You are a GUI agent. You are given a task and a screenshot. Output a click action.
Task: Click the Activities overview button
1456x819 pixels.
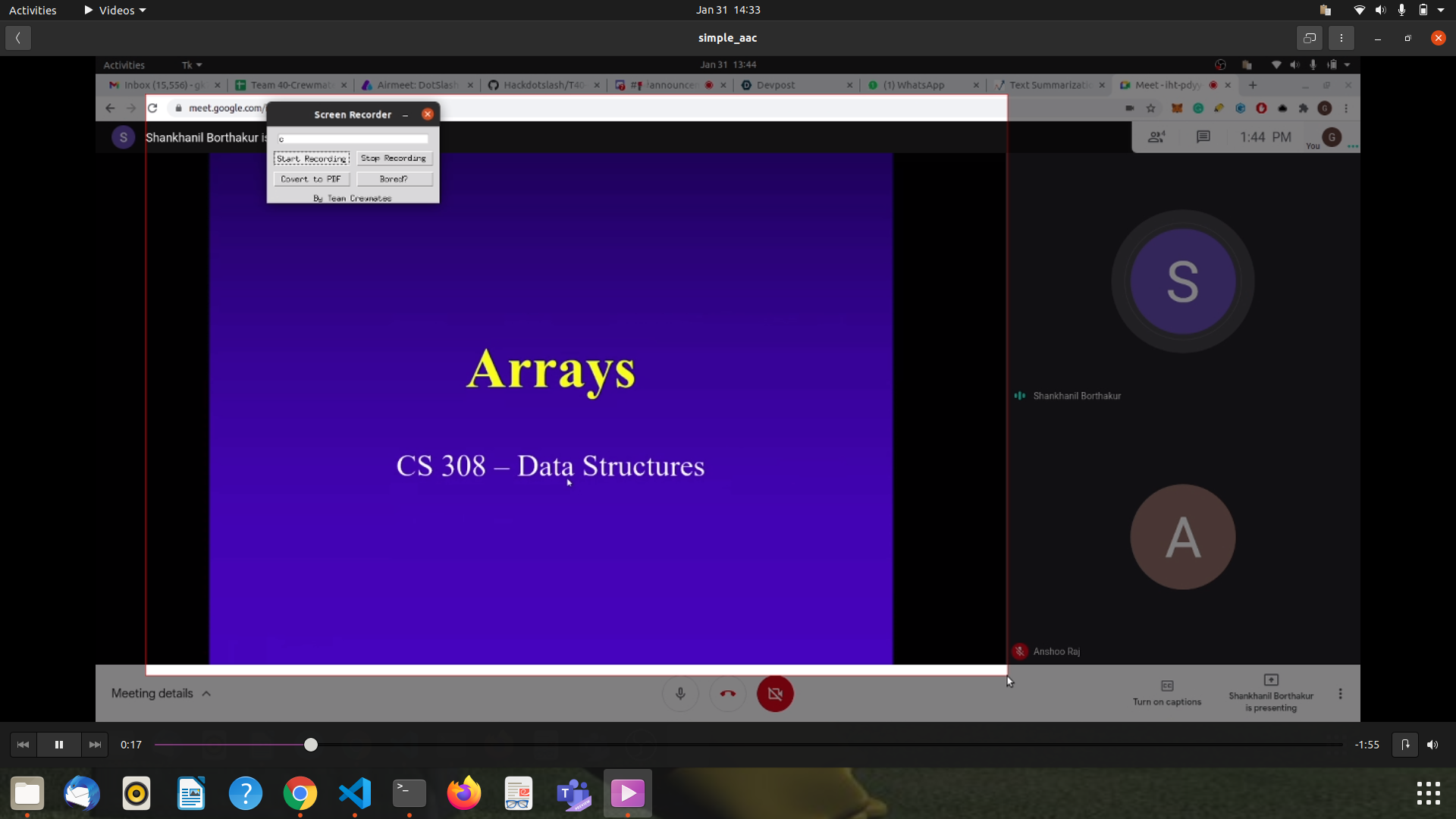pos(33,10)
